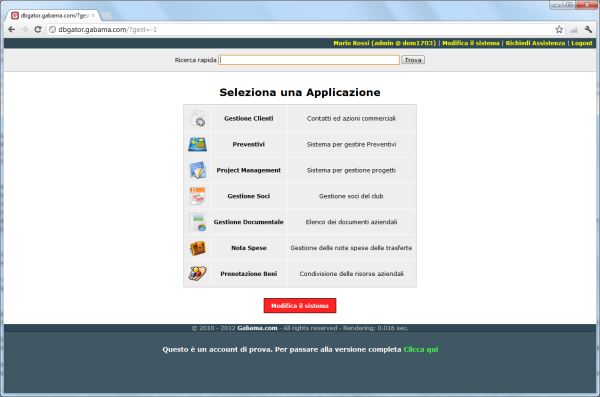The height and width of the screenshot is (397, 600).
Task: Open Preventivi application
Action: pyautogui.click(x=249, y=144)
